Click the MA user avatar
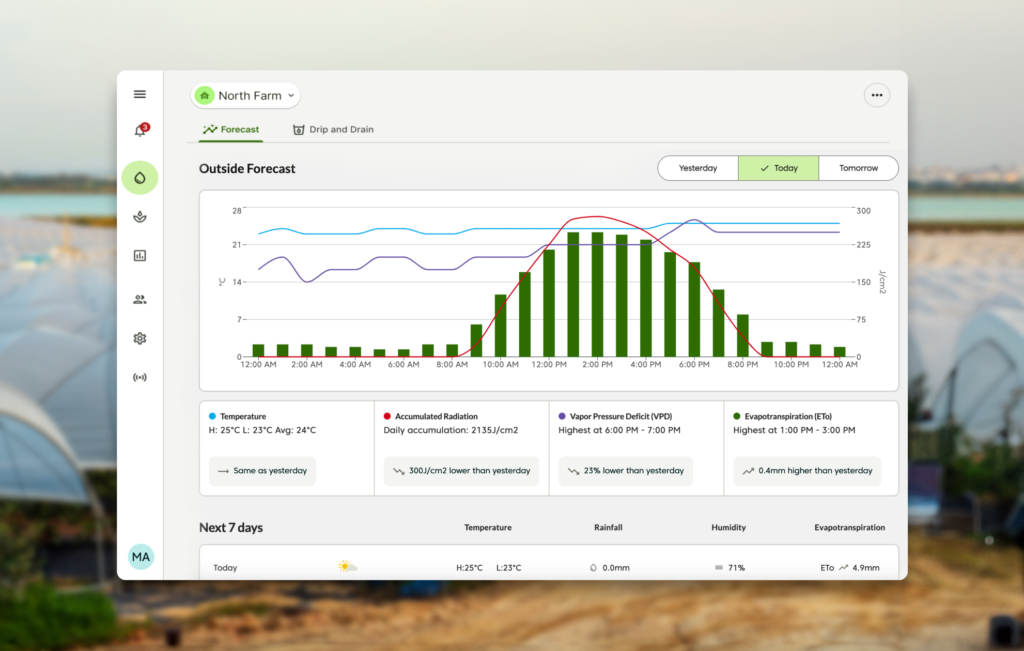 coord(141,556)
